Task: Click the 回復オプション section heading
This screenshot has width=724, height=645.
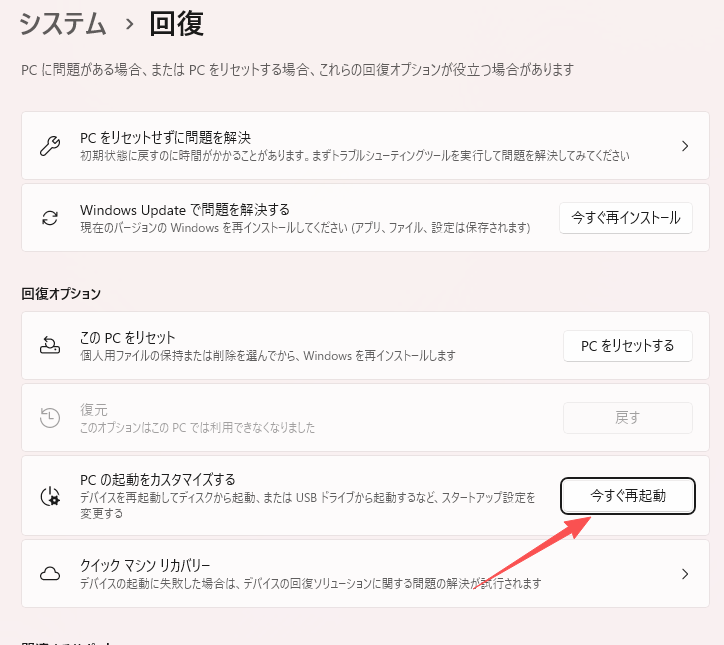Action: [61, 294]
